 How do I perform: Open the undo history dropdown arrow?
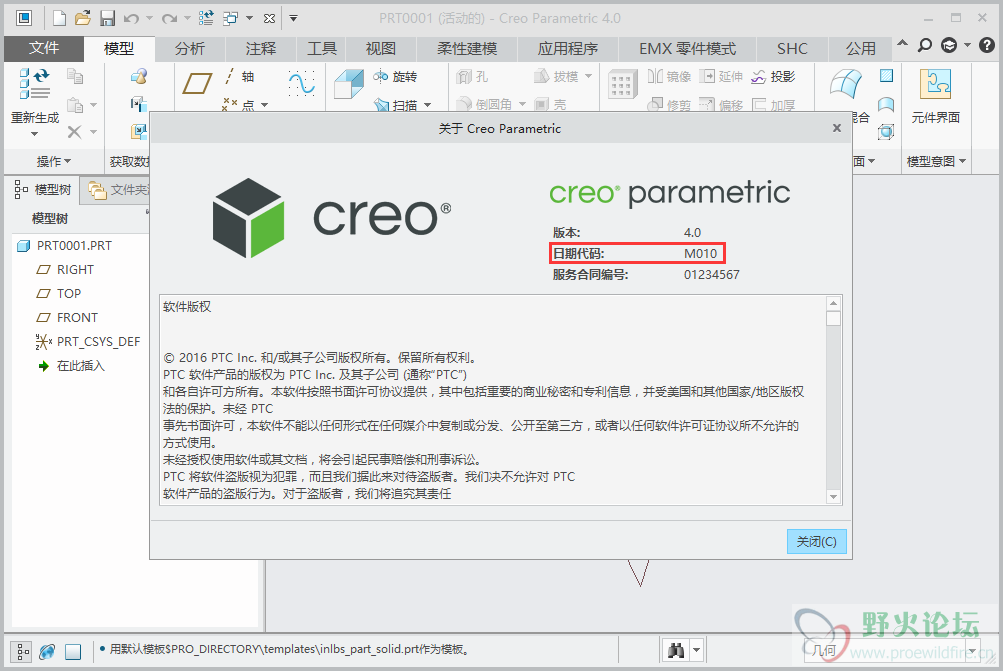click(149, 19)
